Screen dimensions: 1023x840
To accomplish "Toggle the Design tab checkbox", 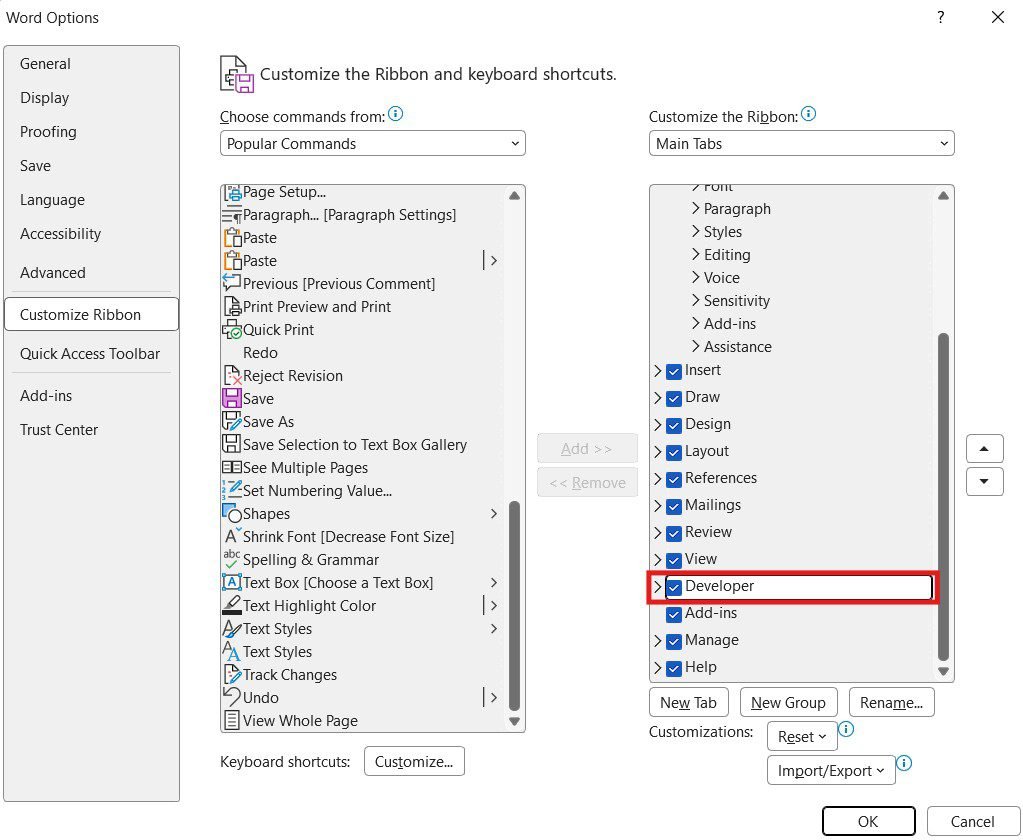I will 674,425.
